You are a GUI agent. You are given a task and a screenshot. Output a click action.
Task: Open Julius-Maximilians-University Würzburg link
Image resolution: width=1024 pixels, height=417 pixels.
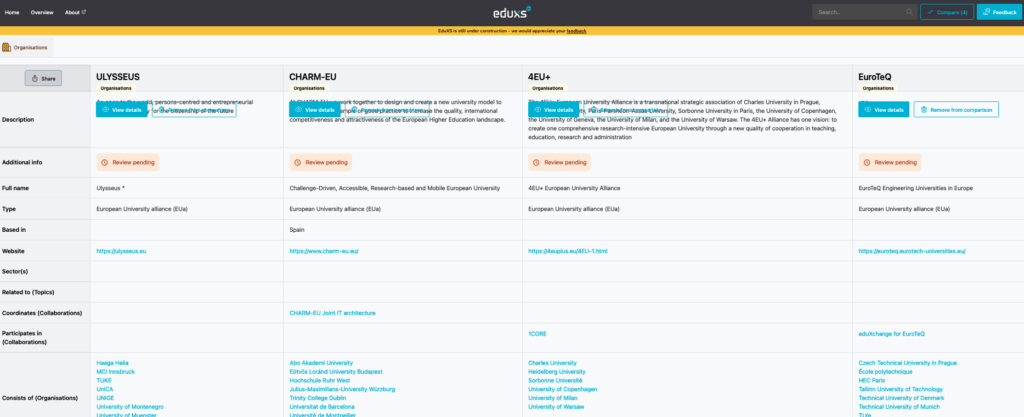(x=342, y=389)
